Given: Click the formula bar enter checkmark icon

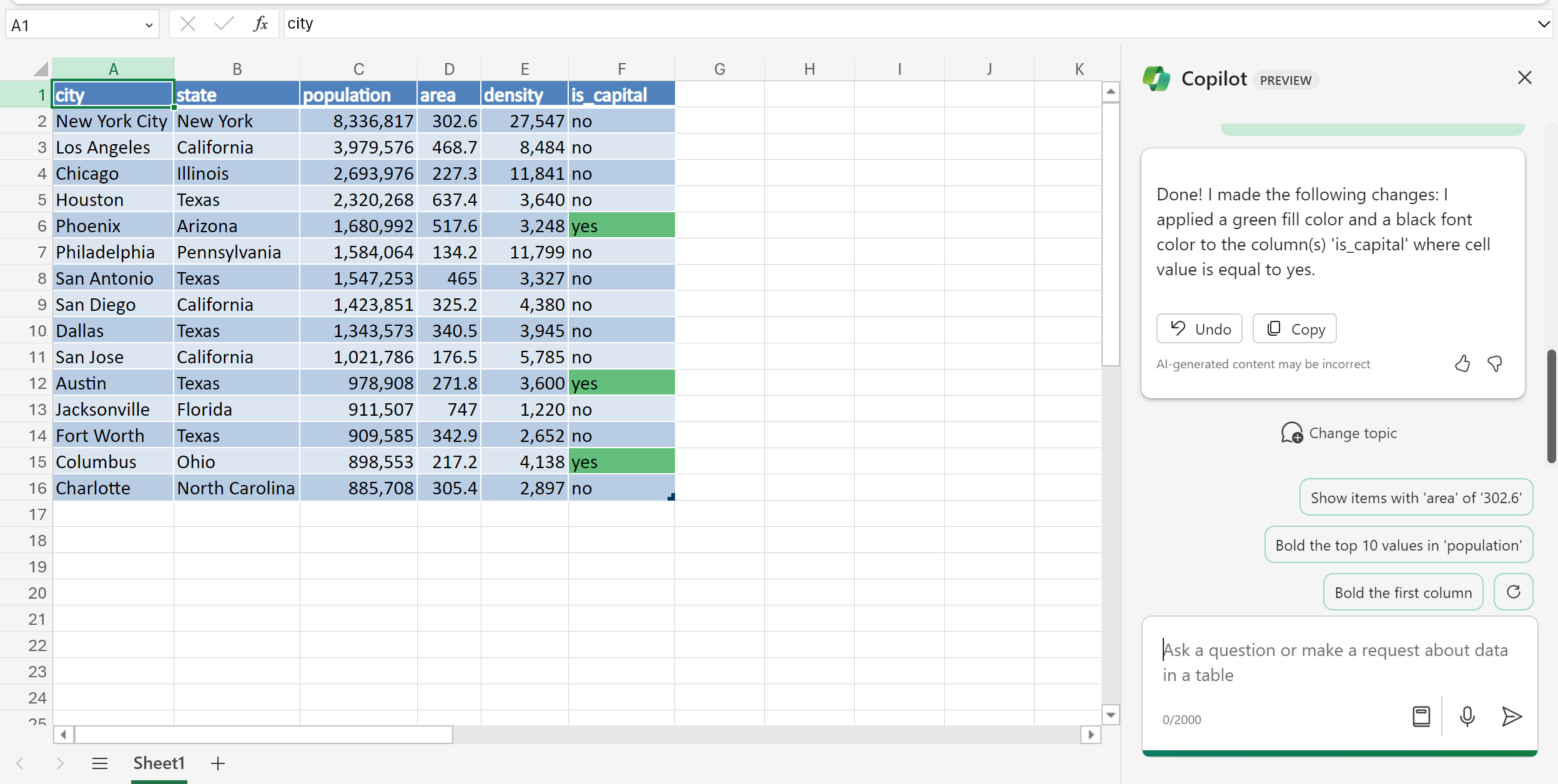Looking at the screenshot, I should [223, 24].
